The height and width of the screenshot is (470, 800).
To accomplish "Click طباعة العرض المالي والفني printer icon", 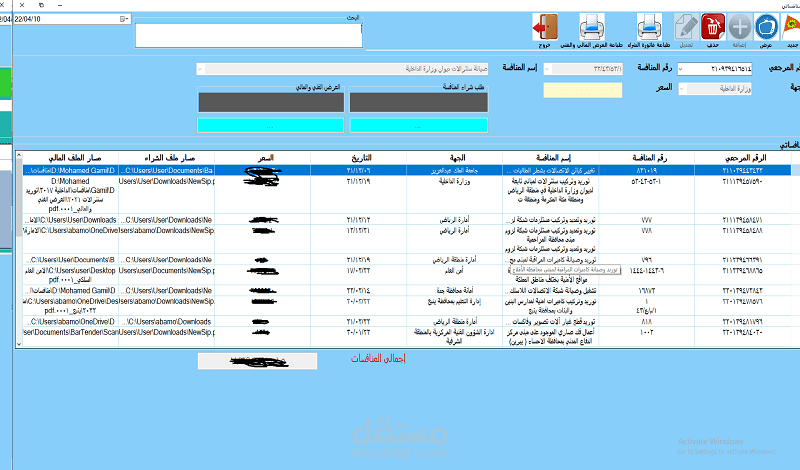I will [592, 27].
